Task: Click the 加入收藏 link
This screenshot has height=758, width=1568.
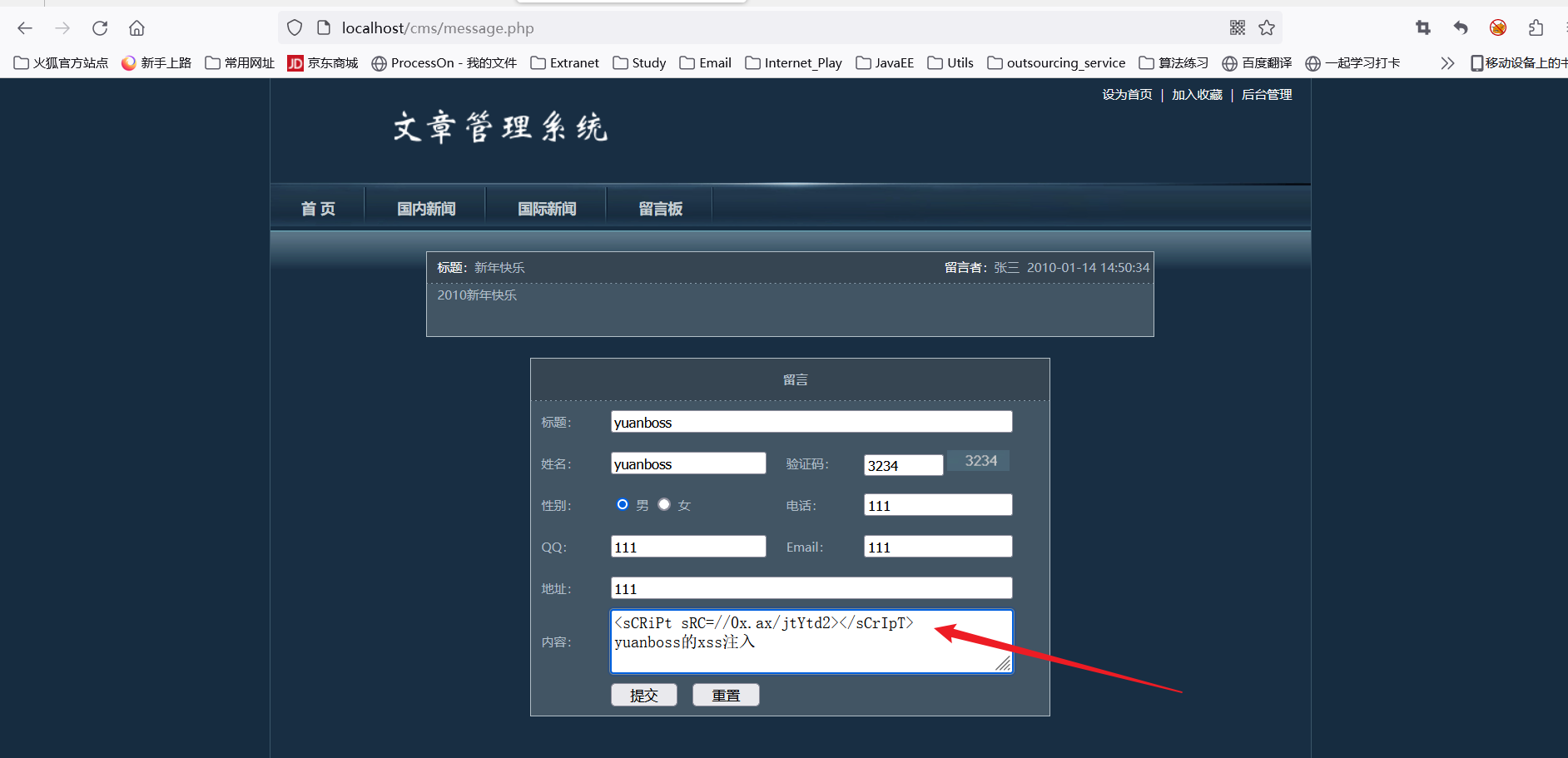Action: pyautogui.click(x=1197, y=95)
